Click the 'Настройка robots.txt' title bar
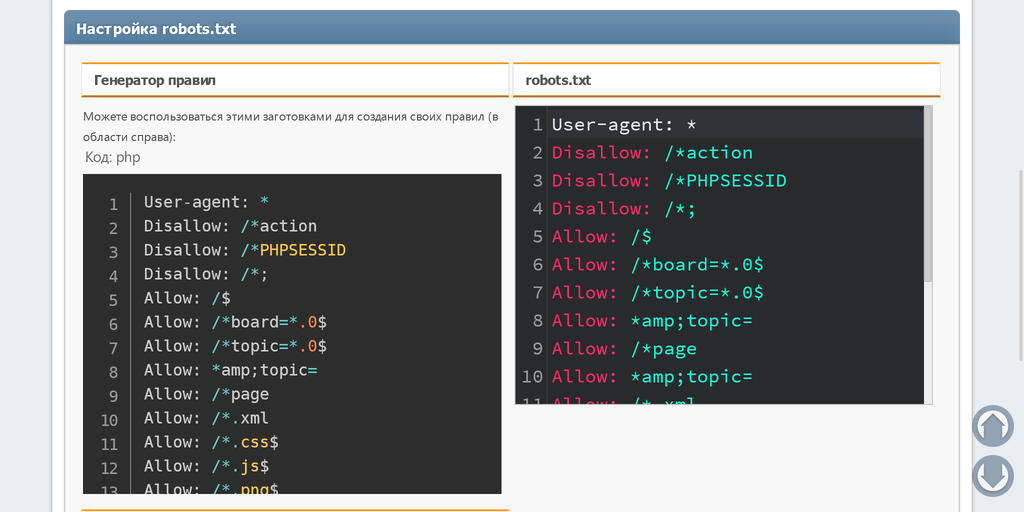Image resolution: width=1024 pixels, height=512 pixels. coord(156,28)
